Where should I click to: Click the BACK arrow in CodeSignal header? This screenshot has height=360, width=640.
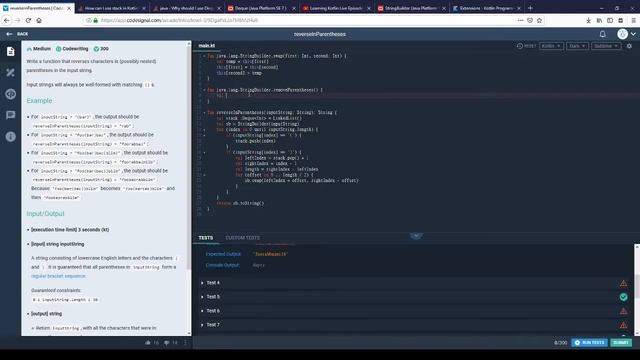[9, 34]
